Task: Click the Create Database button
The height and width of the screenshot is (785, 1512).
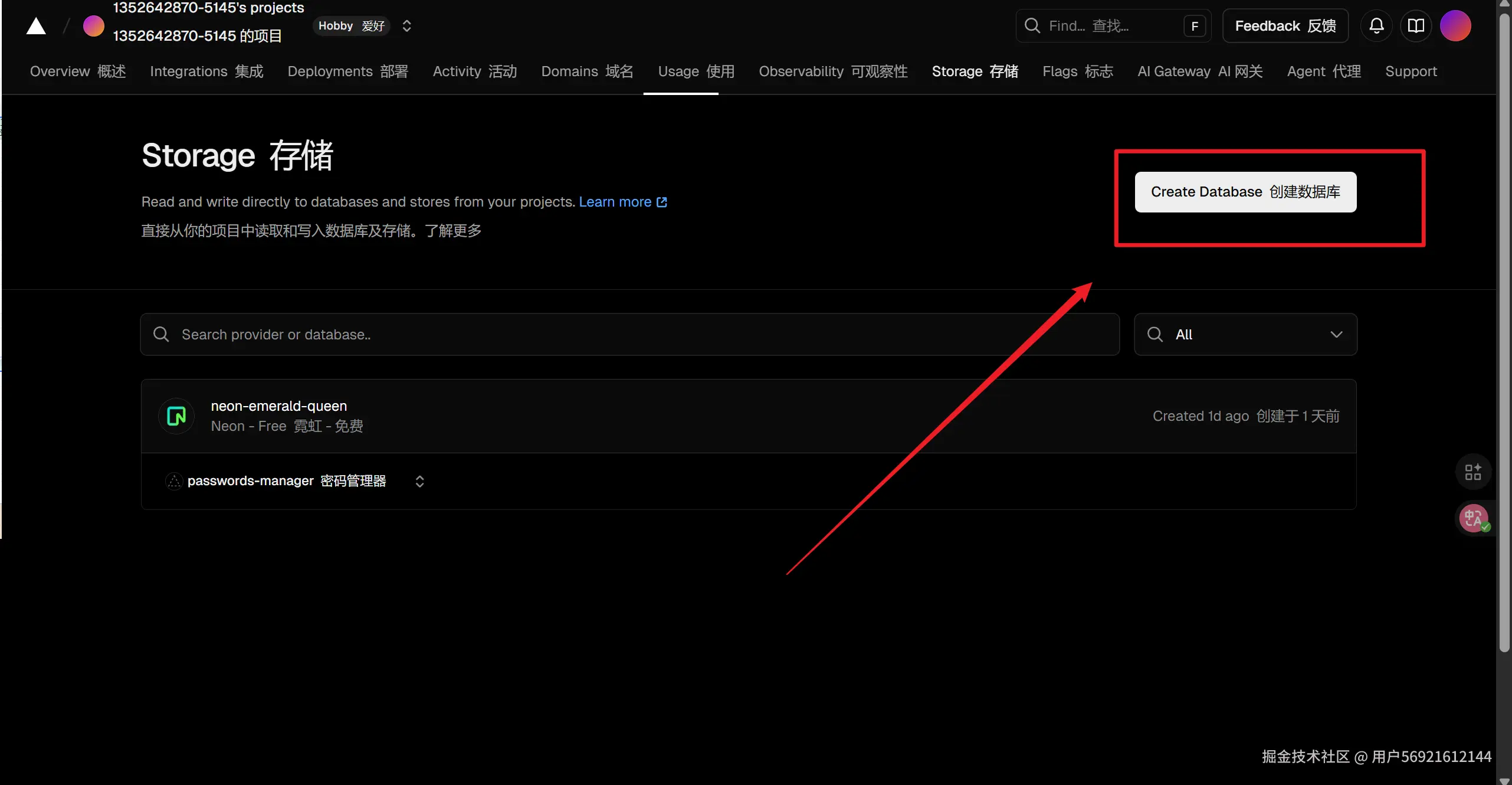Action: point(1245,192)
